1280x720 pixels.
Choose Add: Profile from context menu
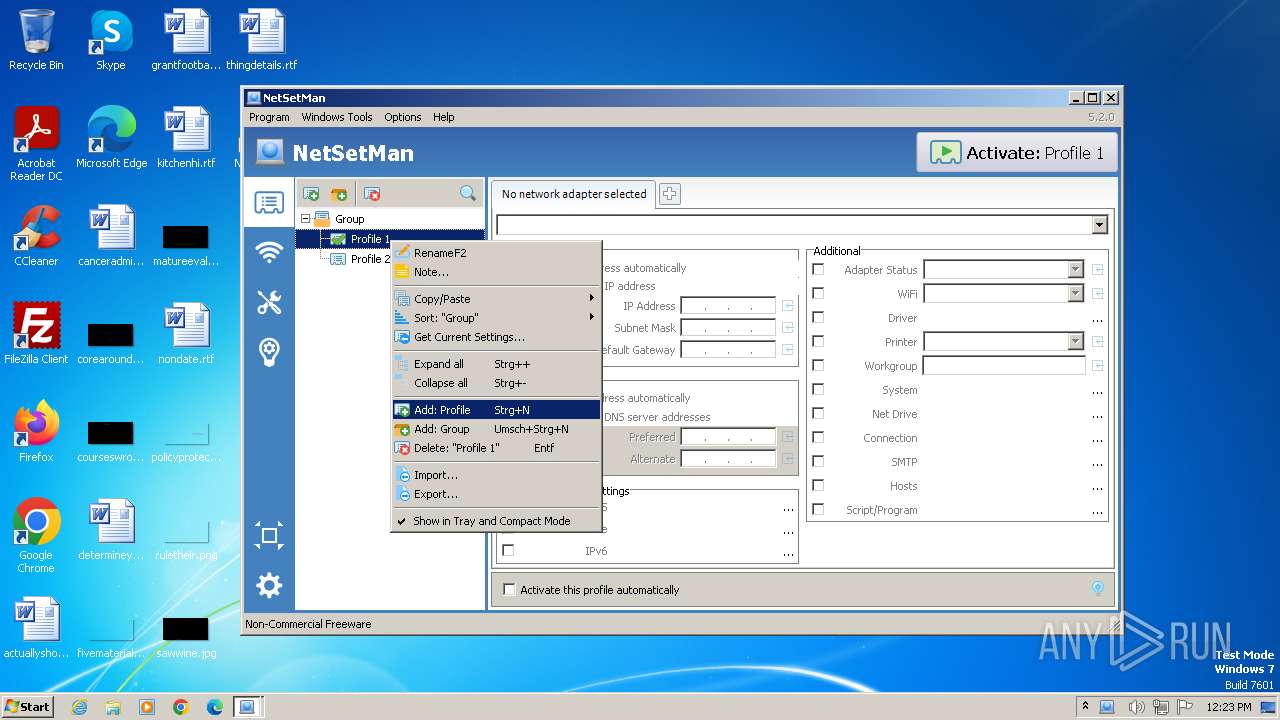click(x=496, y=410)
